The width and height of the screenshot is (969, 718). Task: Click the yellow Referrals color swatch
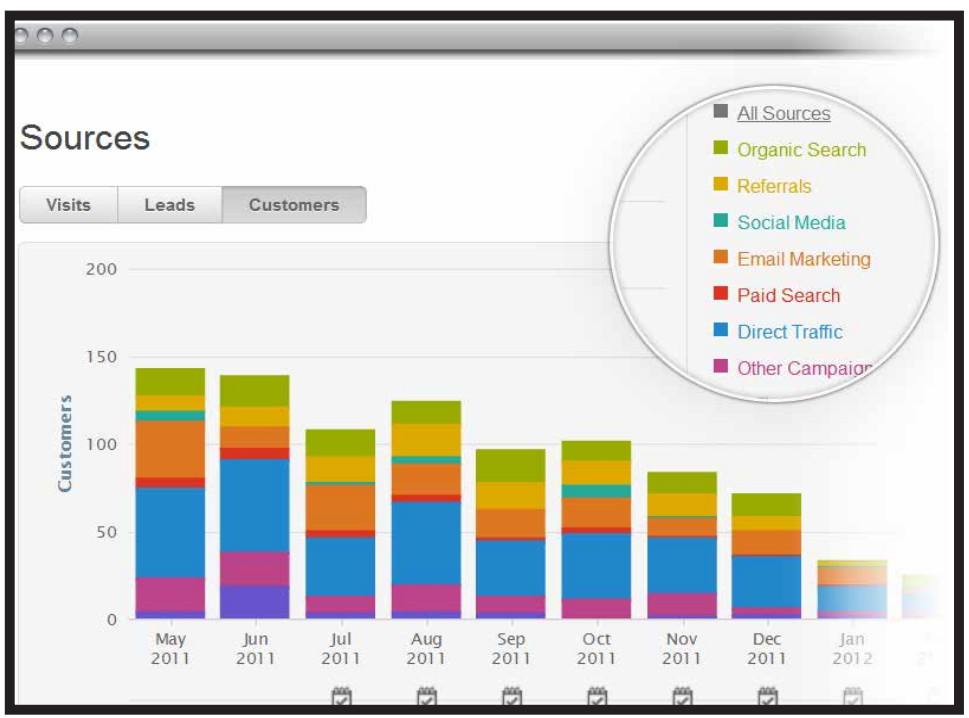[x=721, y=184]
